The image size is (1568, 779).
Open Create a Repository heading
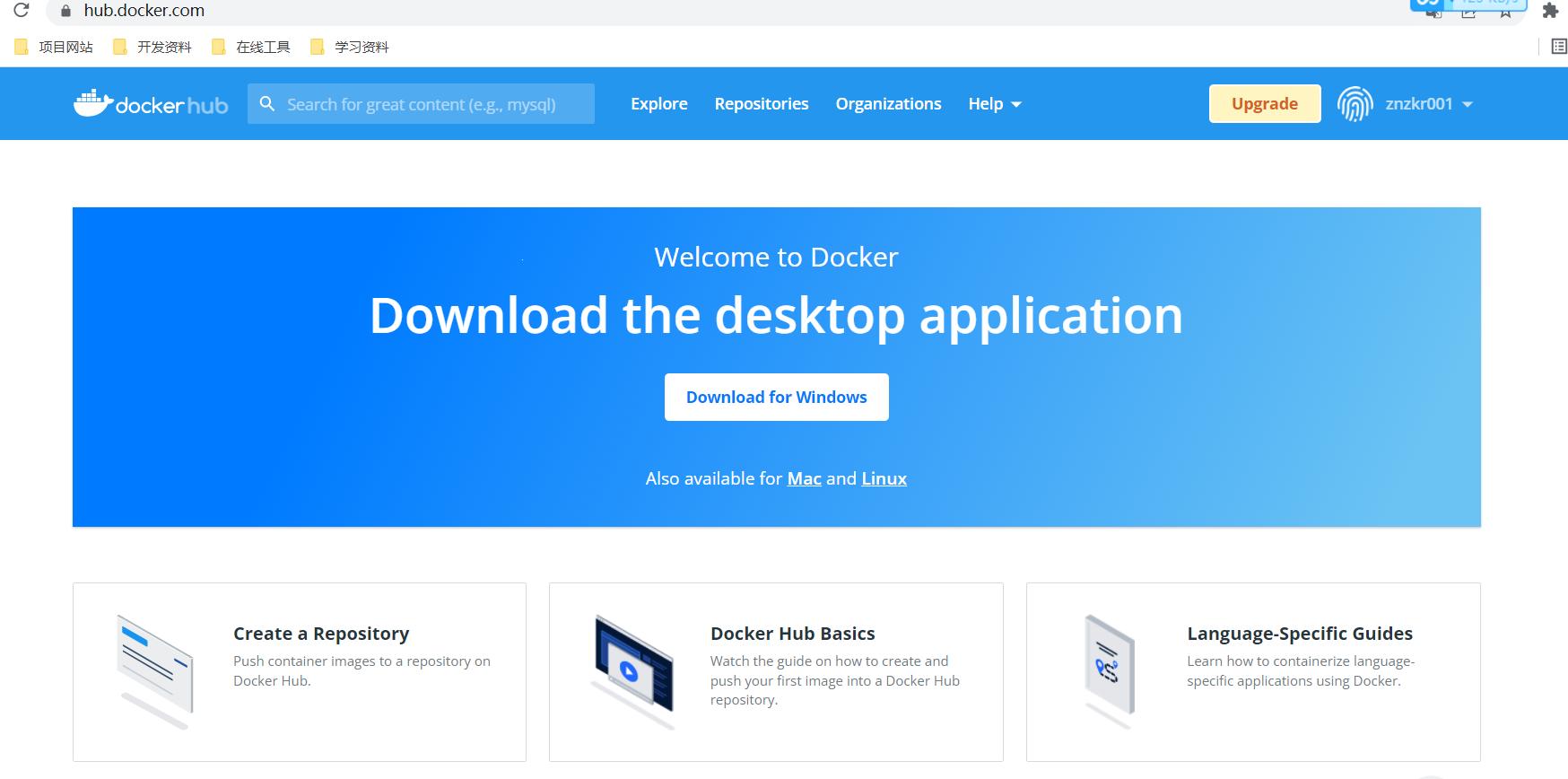pos(321,634)
